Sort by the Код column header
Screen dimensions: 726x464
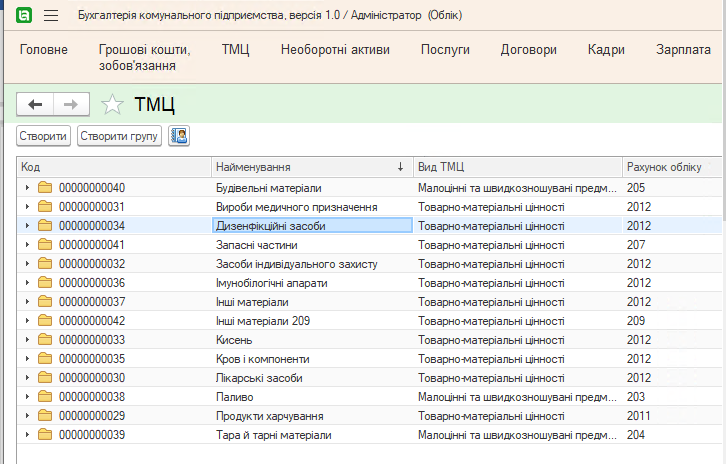tap(114, 167)
